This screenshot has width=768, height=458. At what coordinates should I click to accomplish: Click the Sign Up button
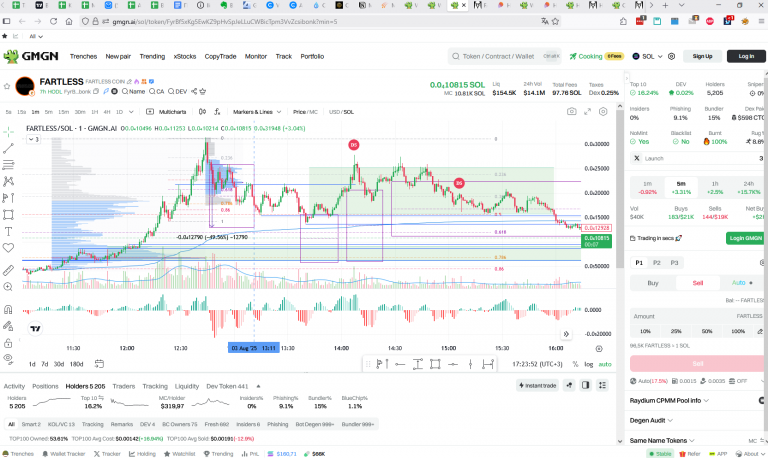pyautogui.click(x=702, y=56)
